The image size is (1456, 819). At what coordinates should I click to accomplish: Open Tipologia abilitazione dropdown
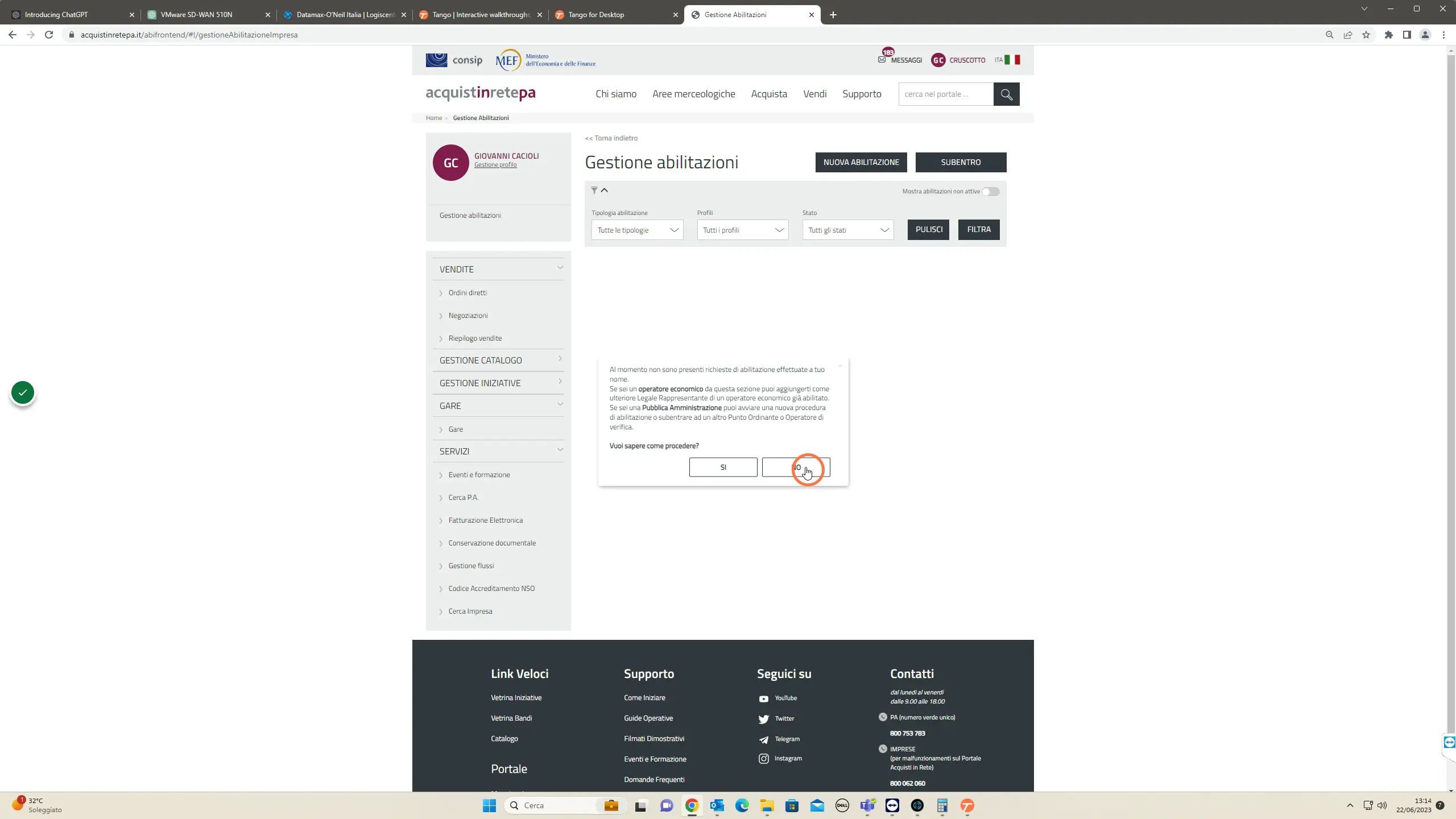[x=637, y=230]
